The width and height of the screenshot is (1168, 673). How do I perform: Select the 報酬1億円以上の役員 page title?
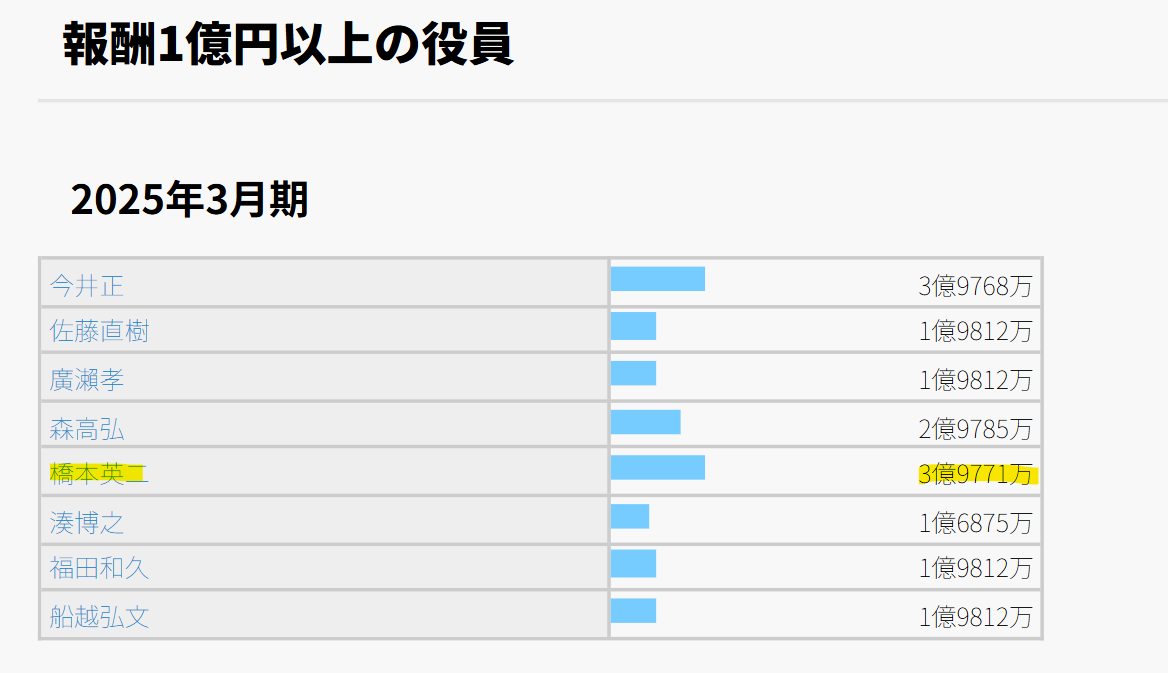(288, 44)
